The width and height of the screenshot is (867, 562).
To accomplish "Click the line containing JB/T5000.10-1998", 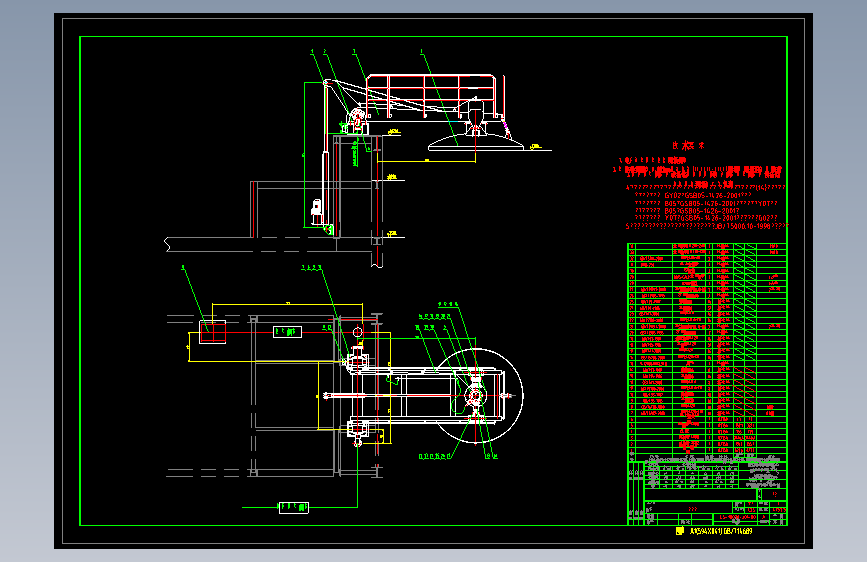I will click(706, 226).
